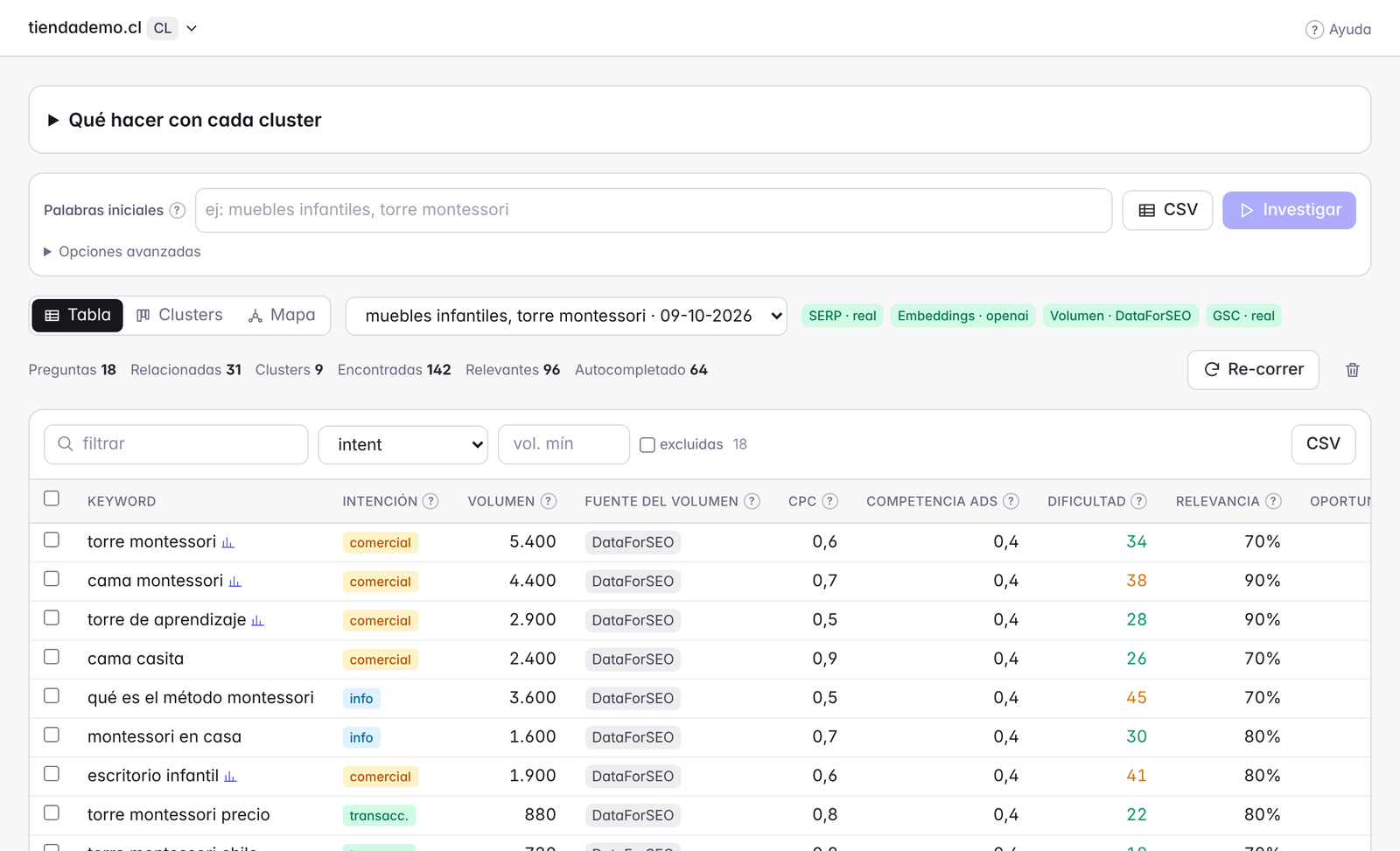Viewport: 1400px width, 851px height.
Task: Check the cama casita row checkbox
Action: (52, 657)
